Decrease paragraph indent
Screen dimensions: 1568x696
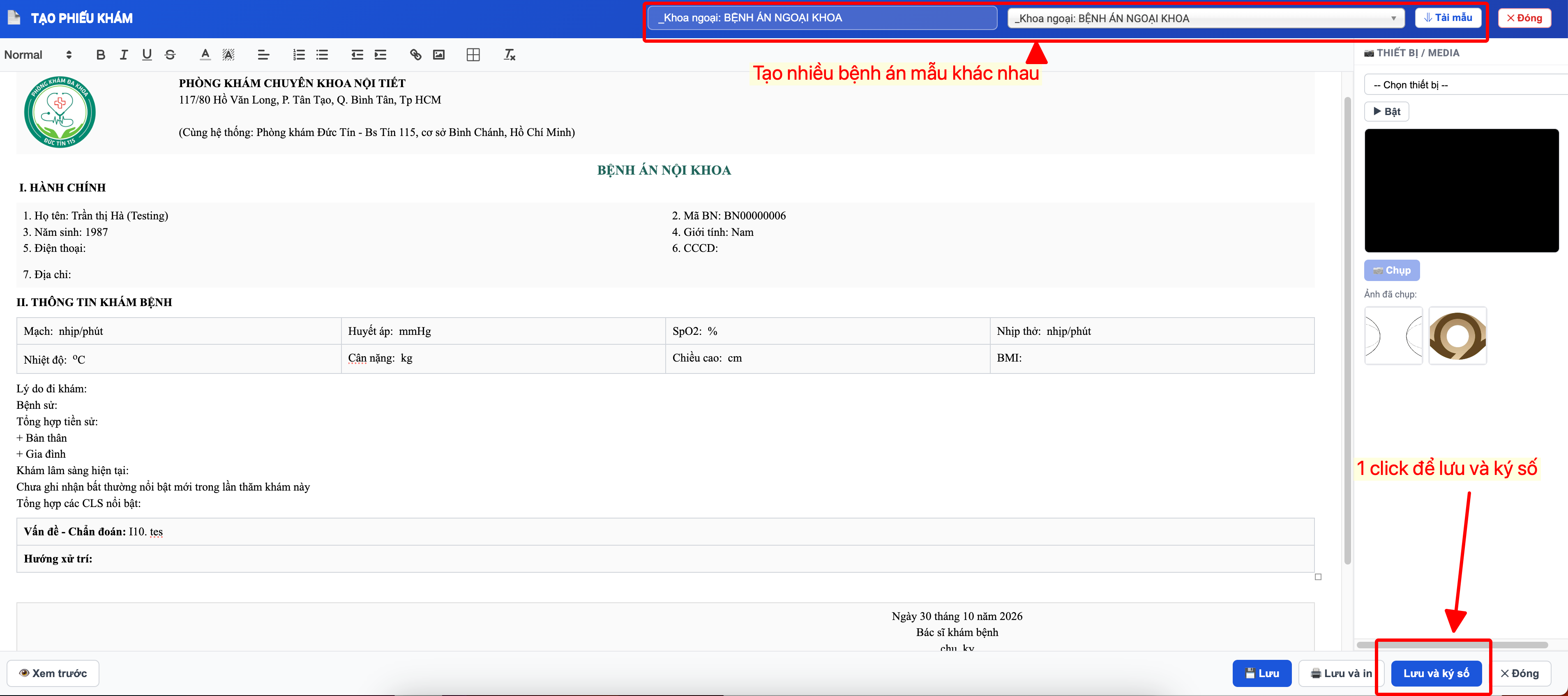357,55
